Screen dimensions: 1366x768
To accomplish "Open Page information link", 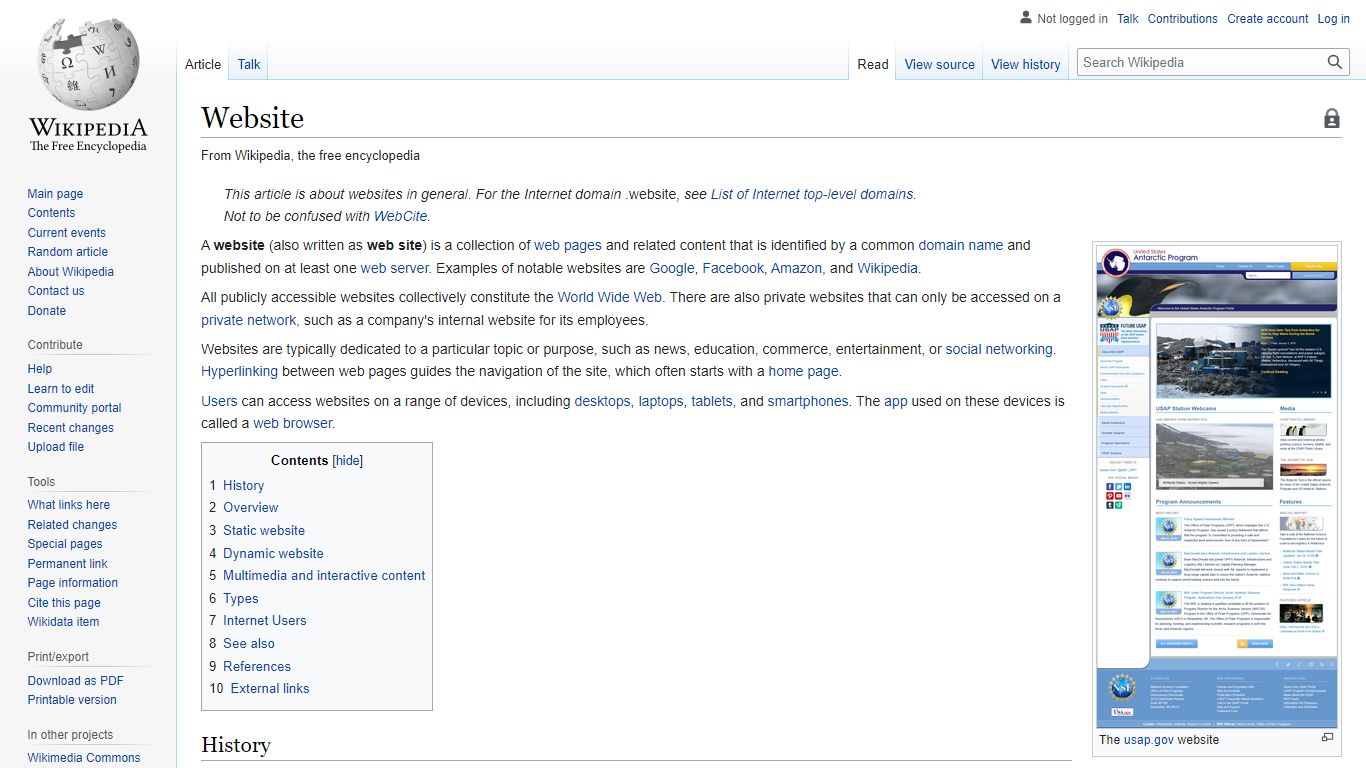I will [73, 583].
